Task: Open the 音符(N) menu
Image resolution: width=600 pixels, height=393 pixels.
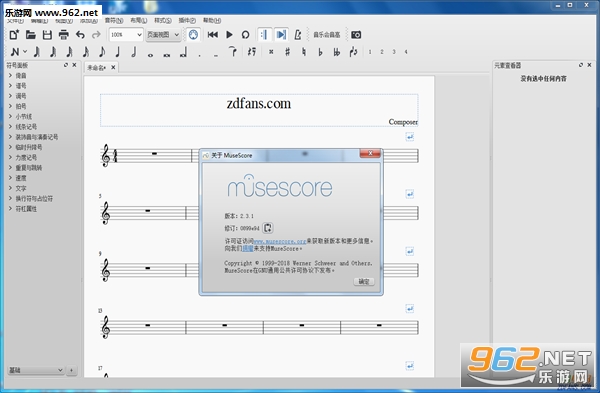Action: tap(114, 20)
